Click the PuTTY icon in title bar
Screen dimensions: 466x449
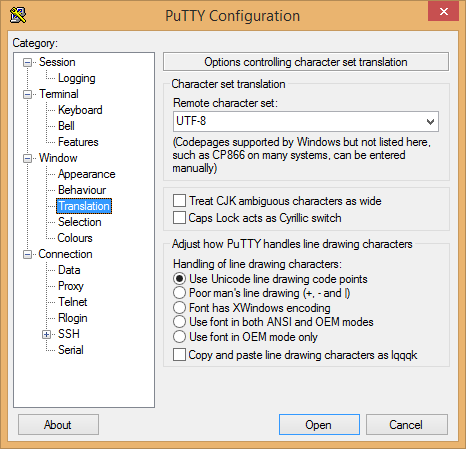[18, 15]
